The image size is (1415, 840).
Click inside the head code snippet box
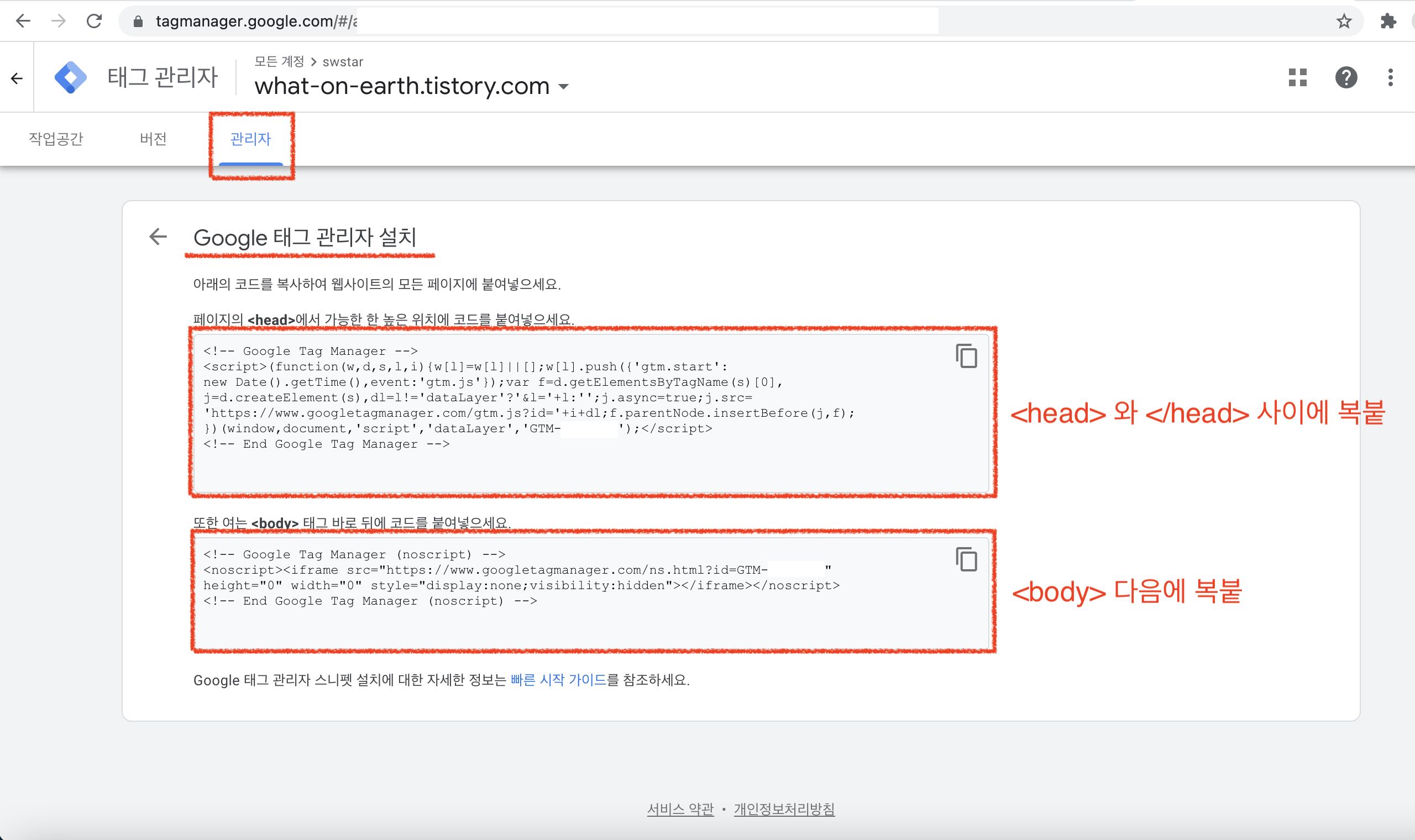coord(591,413)
